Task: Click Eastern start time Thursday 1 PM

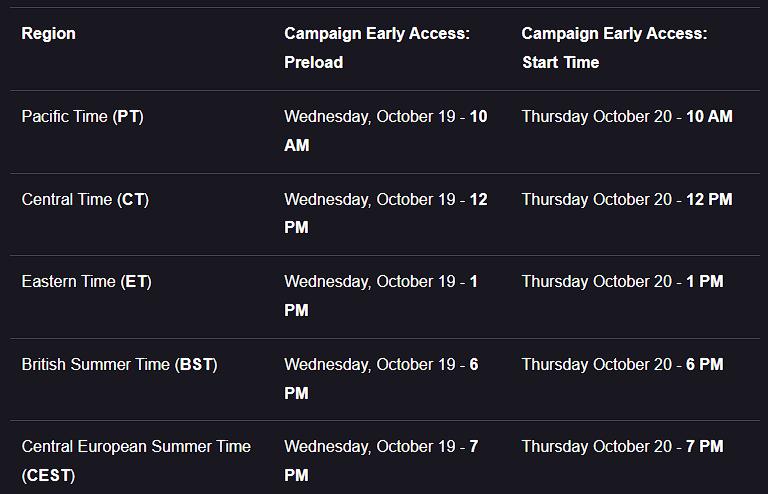Action: 622,282
